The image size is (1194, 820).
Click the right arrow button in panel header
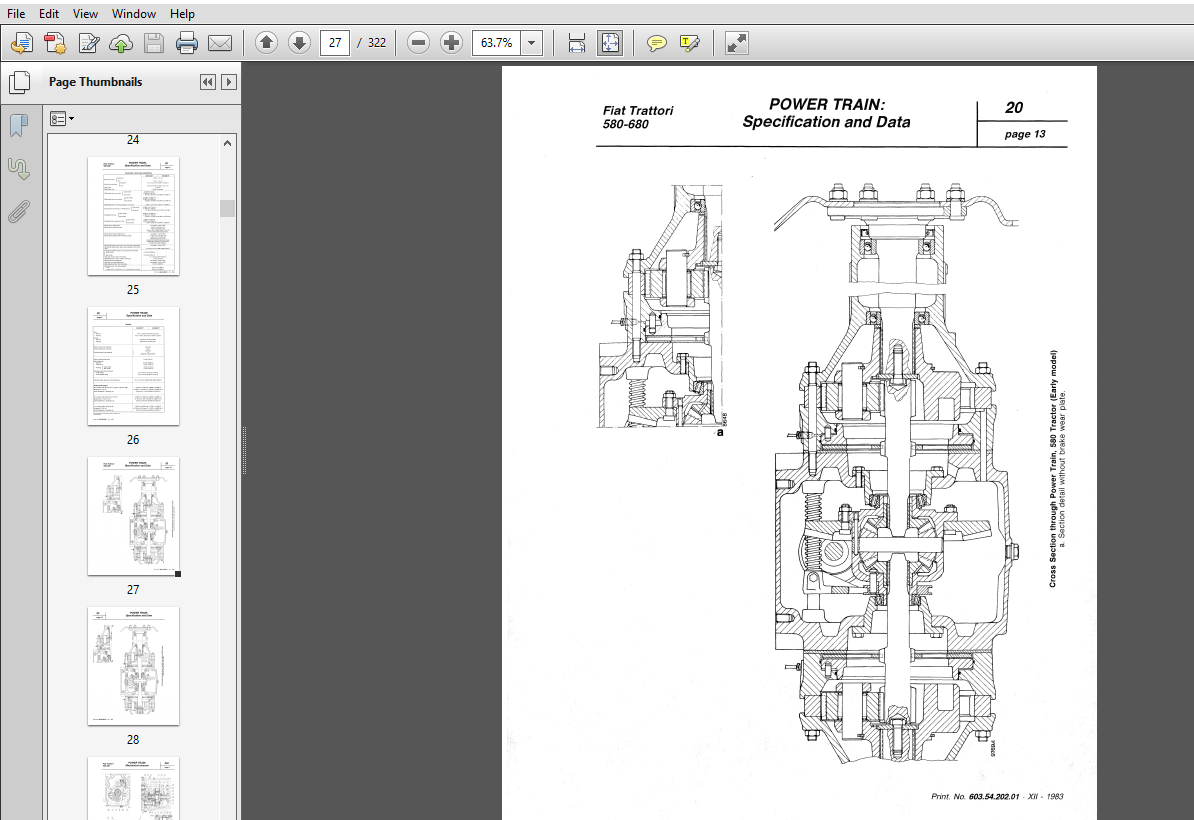coord(228,82)
